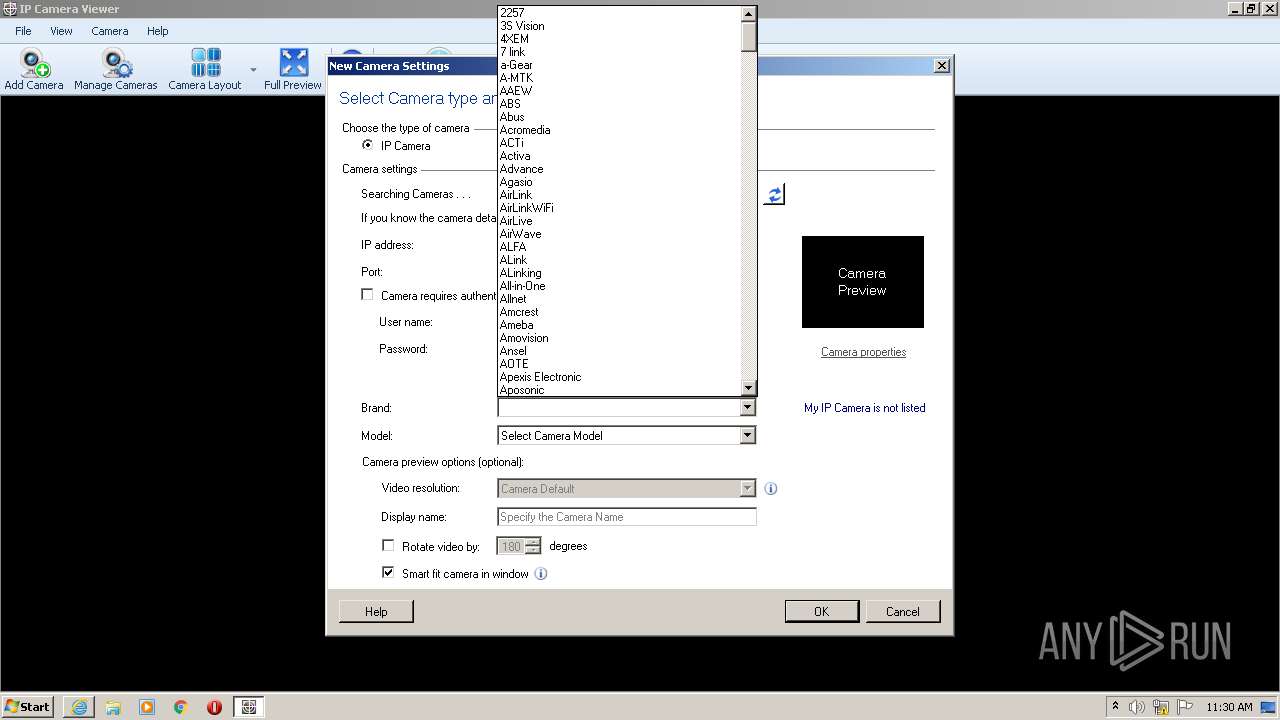The height and width of the screenshot is (720, 1280).
Task: Select IP Camera Viewer taskbar button
Action: pos(249,707)
